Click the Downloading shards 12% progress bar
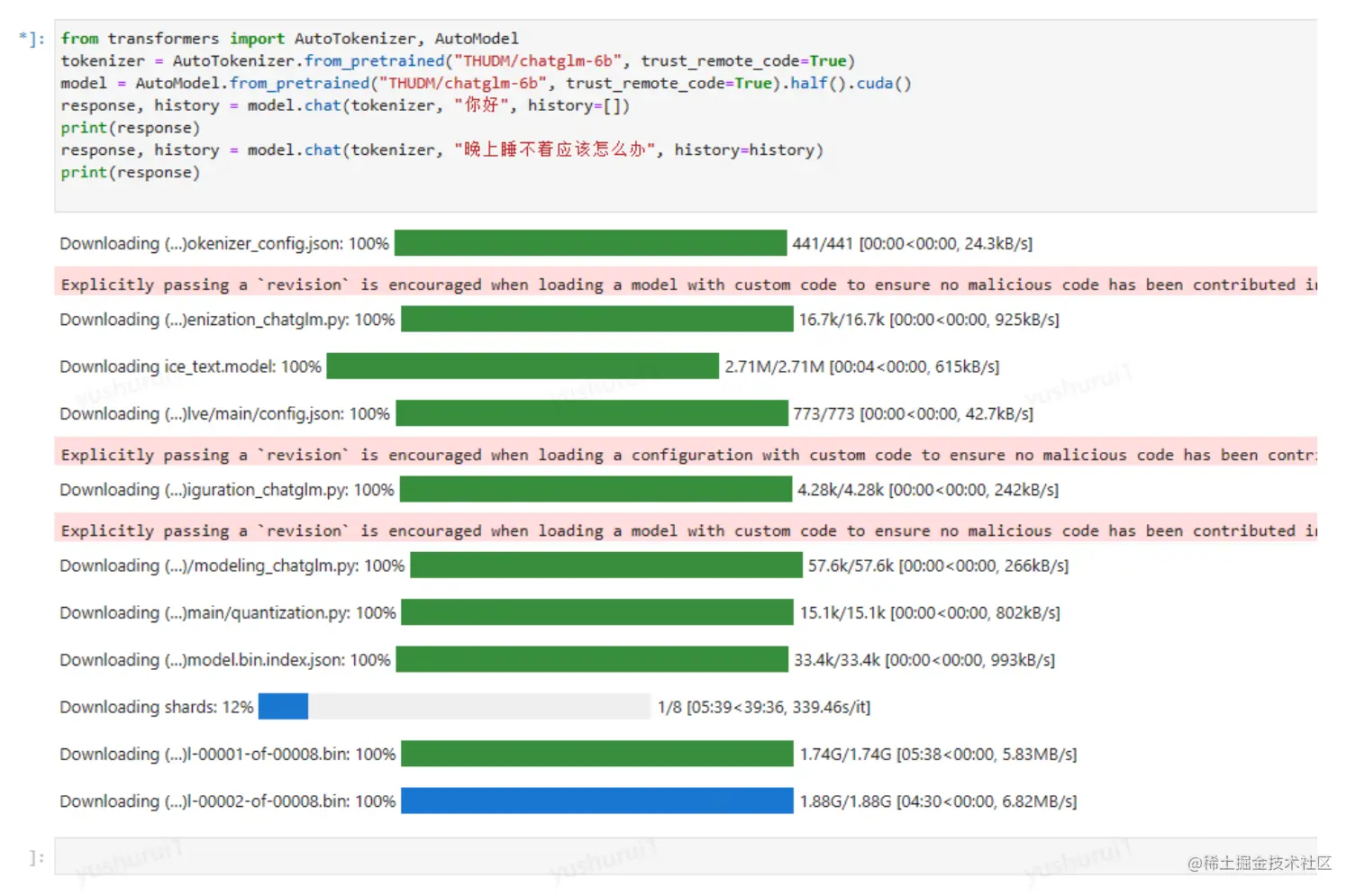 454,707
